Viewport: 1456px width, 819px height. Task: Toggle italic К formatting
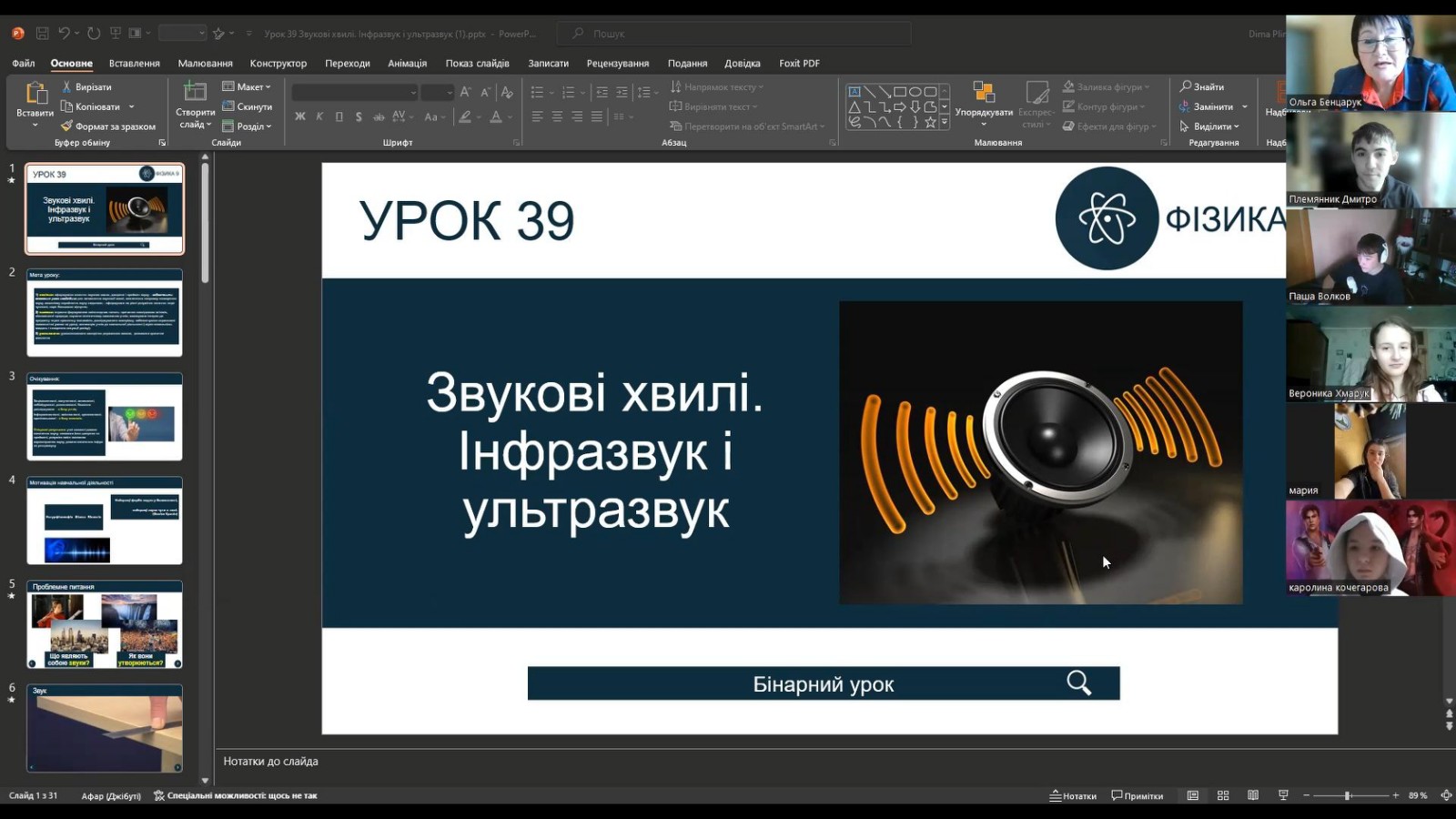[319, 116]
